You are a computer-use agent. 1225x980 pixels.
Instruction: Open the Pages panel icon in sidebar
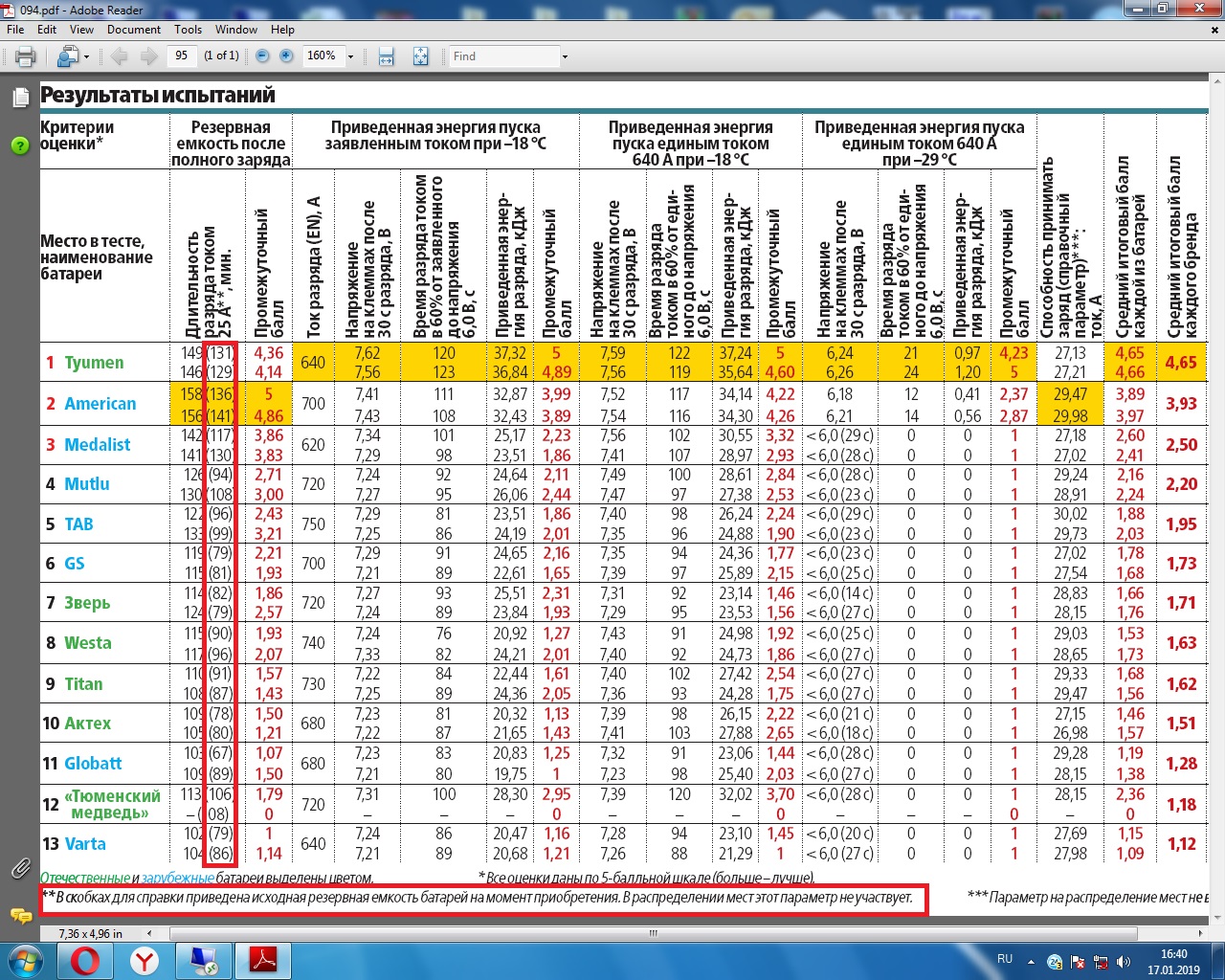20,98
